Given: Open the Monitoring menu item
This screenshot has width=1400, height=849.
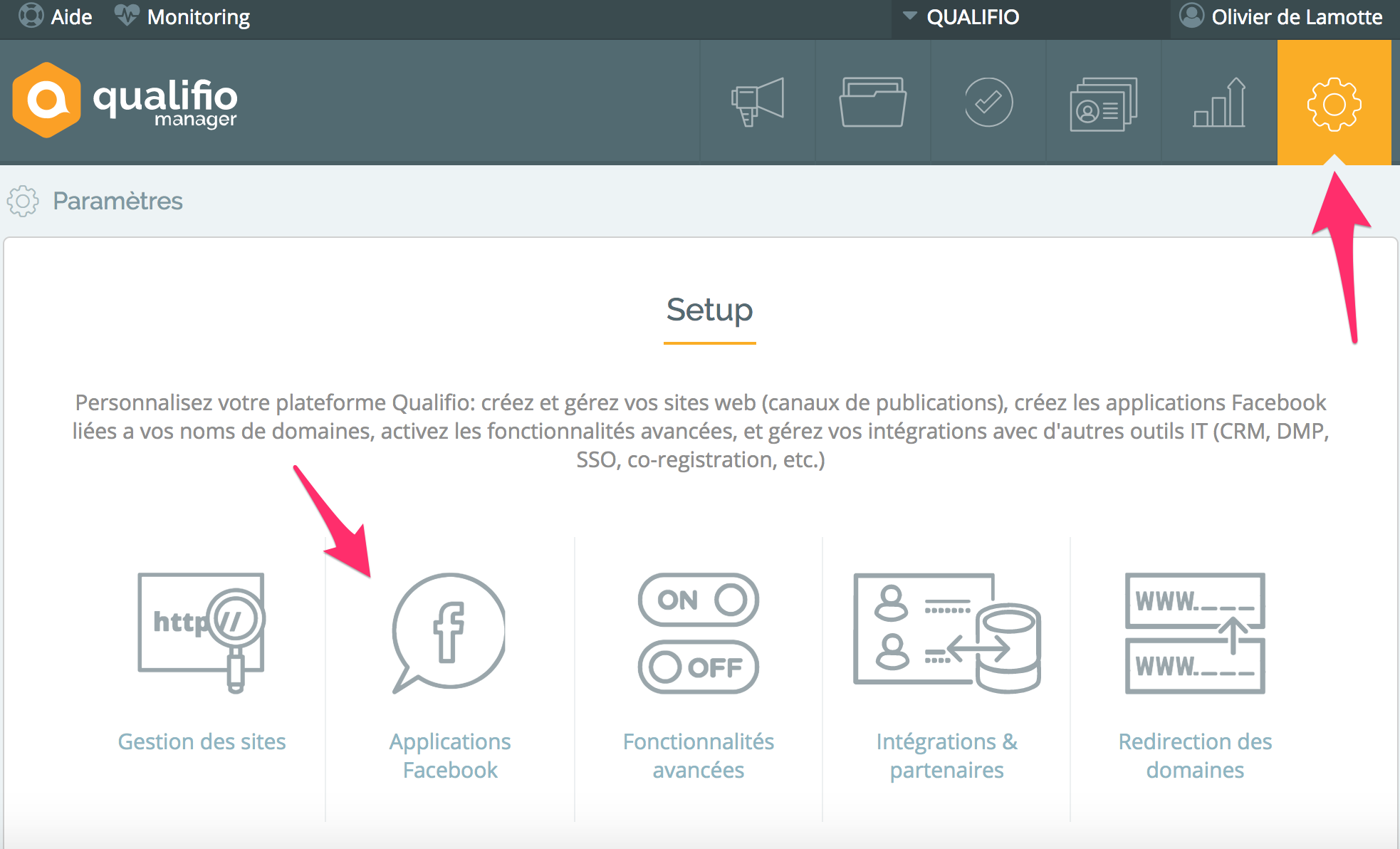Looking at the screenshot, I should [x=183, y=17].
